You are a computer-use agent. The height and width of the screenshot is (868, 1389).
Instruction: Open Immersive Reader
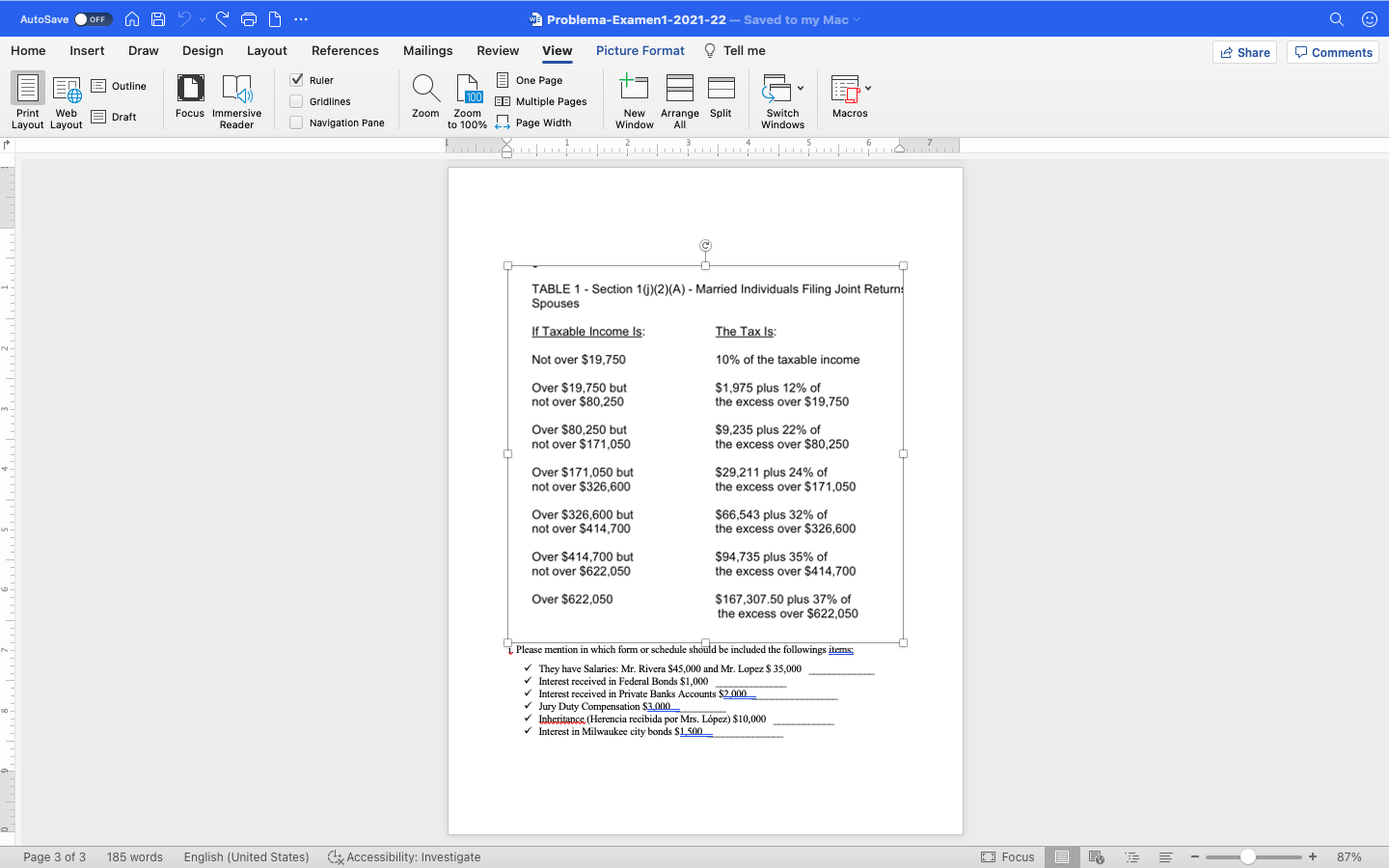(x=237, y=101)
